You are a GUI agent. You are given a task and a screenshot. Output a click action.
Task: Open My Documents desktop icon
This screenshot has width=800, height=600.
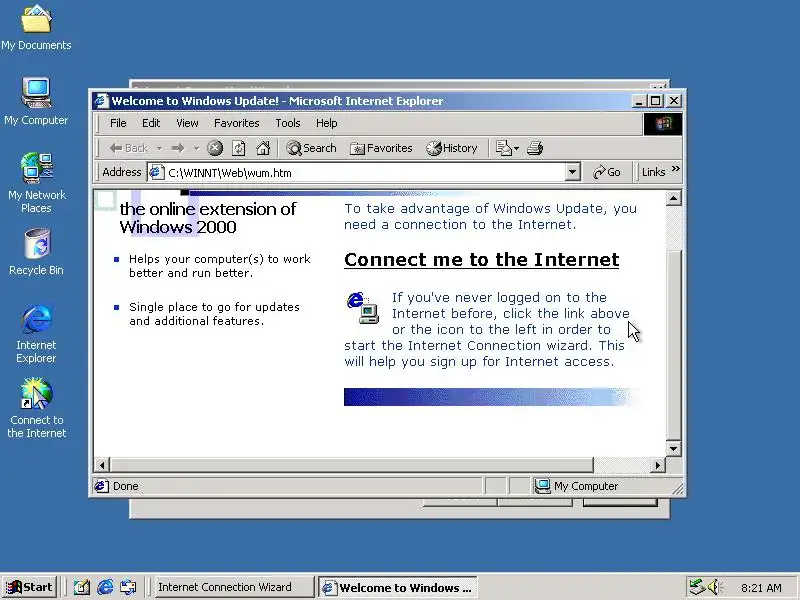coord(36,28)
